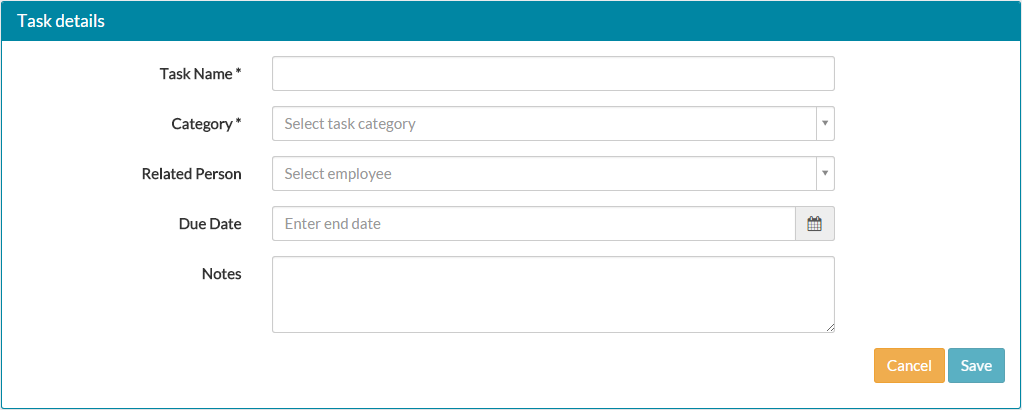This screenshot has height=410, width=1022.
Task: Expand the Category dropdown arrow
Action: point(824,124)
